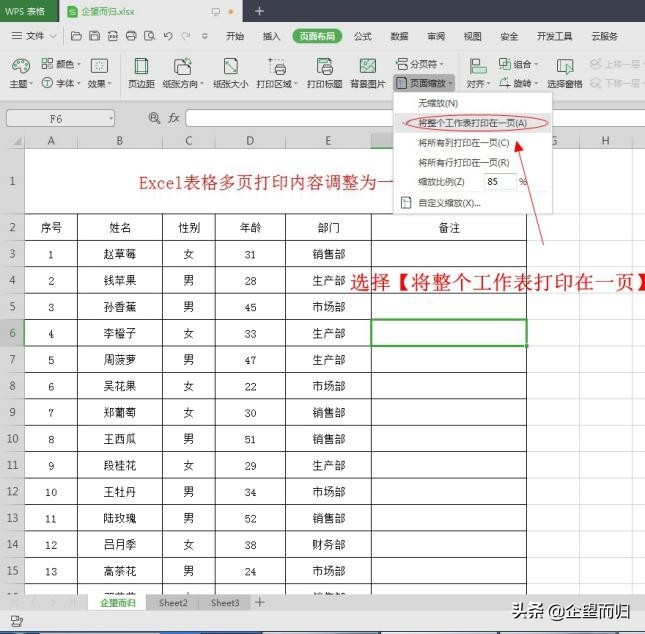Switch to the 插入 ribbon tab
The width and height of the screenshot is (645, 634).
tap(271, 36)
